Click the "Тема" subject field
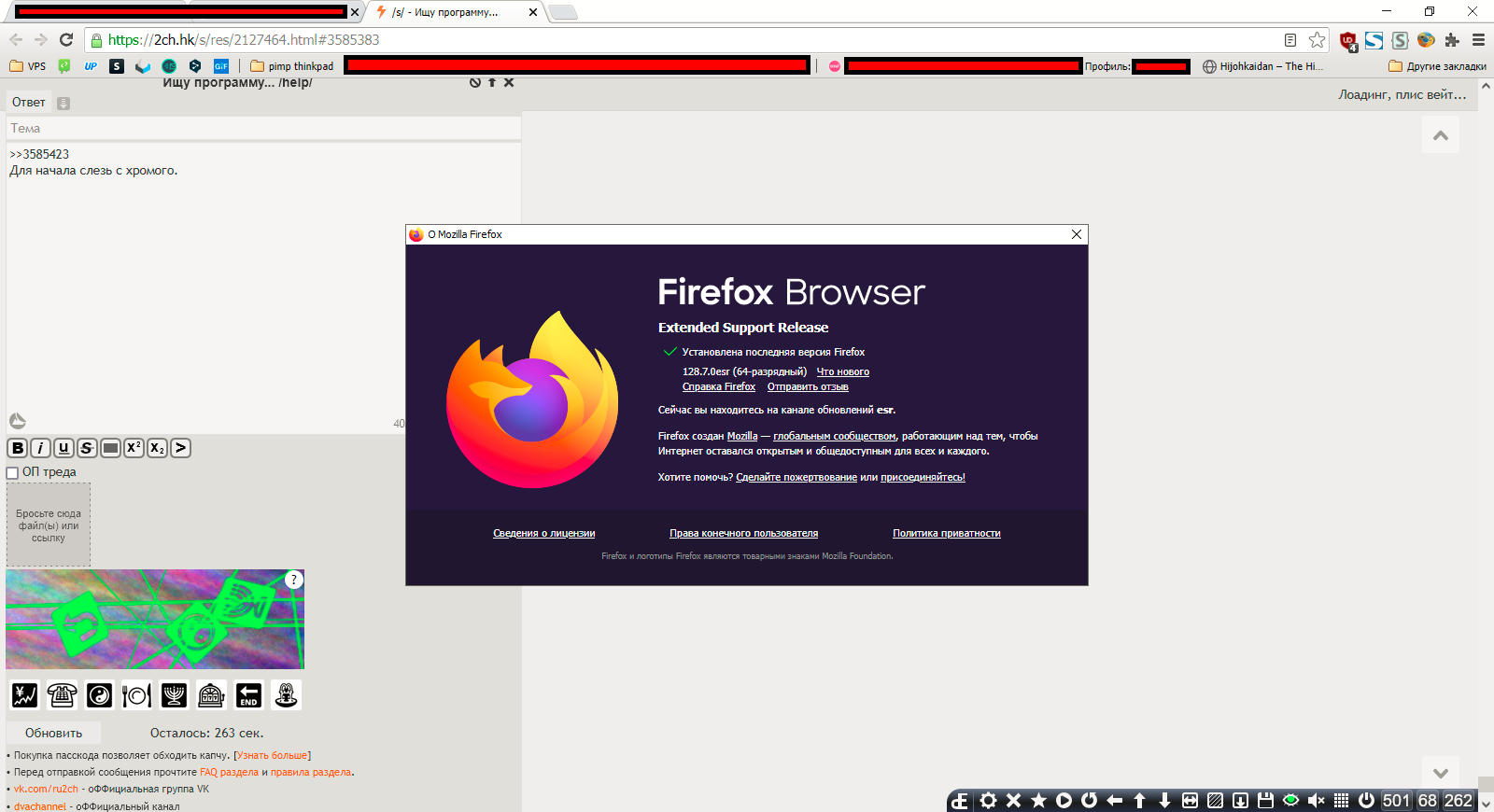Image resolution: width=1494 pixels, height=812 pixels. pos(263,129)
